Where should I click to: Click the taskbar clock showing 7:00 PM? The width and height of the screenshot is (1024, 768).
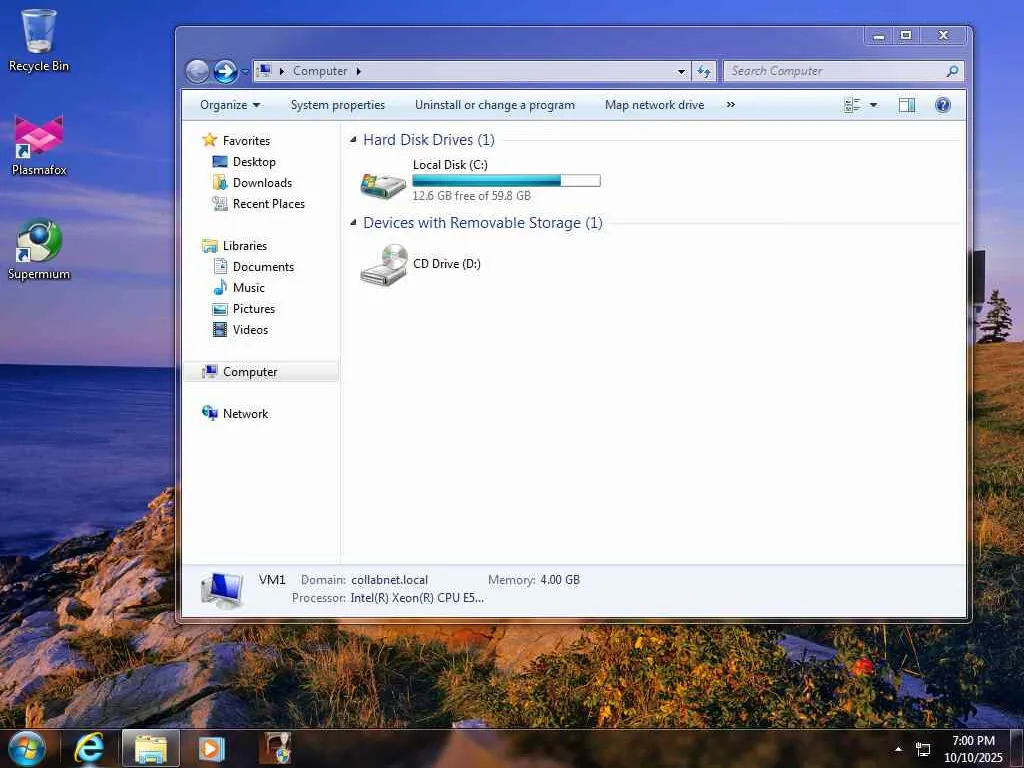pos(973,748)
